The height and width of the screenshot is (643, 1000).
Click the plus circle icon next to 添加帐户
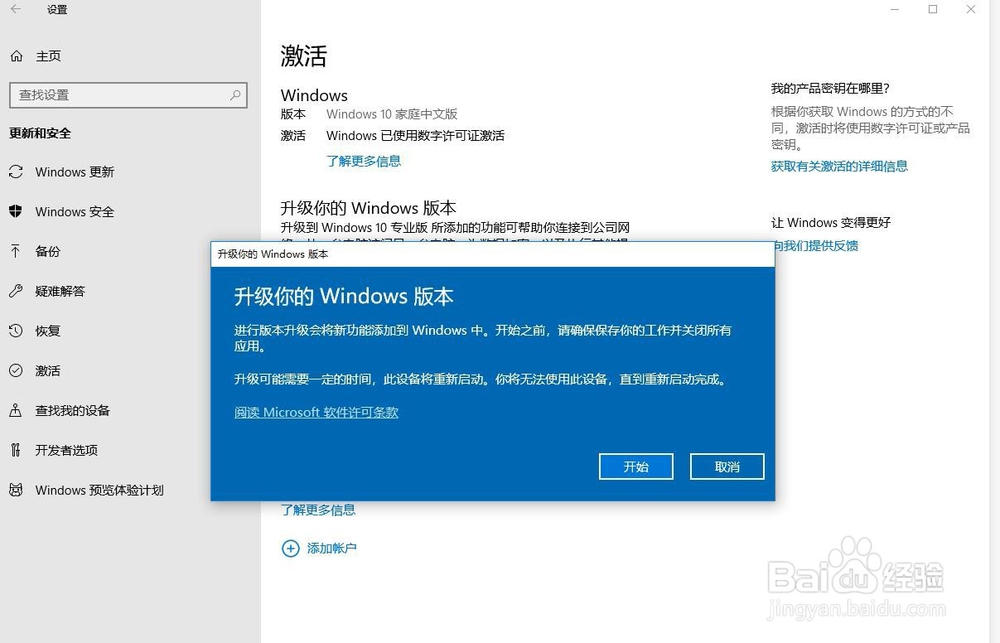coord(290,548)
